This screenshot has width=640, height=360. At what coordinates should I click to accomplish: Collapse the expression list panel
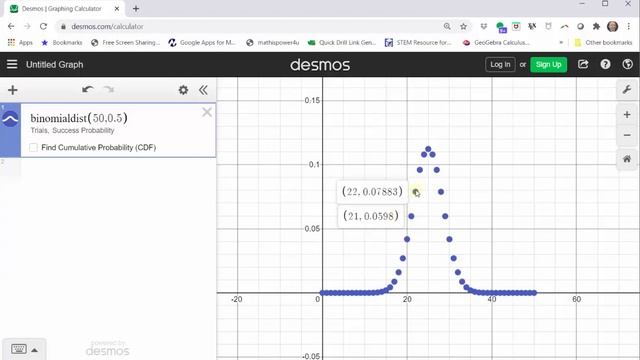click(203, 90)
